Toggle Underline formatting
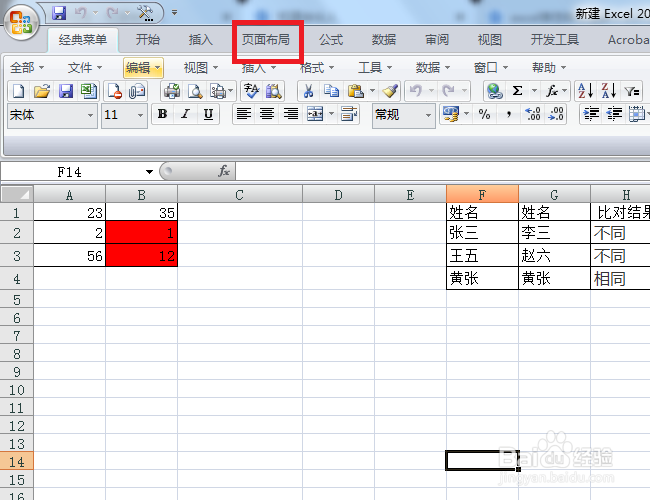The height and width of the screenshot is (500, 650). 208,114
